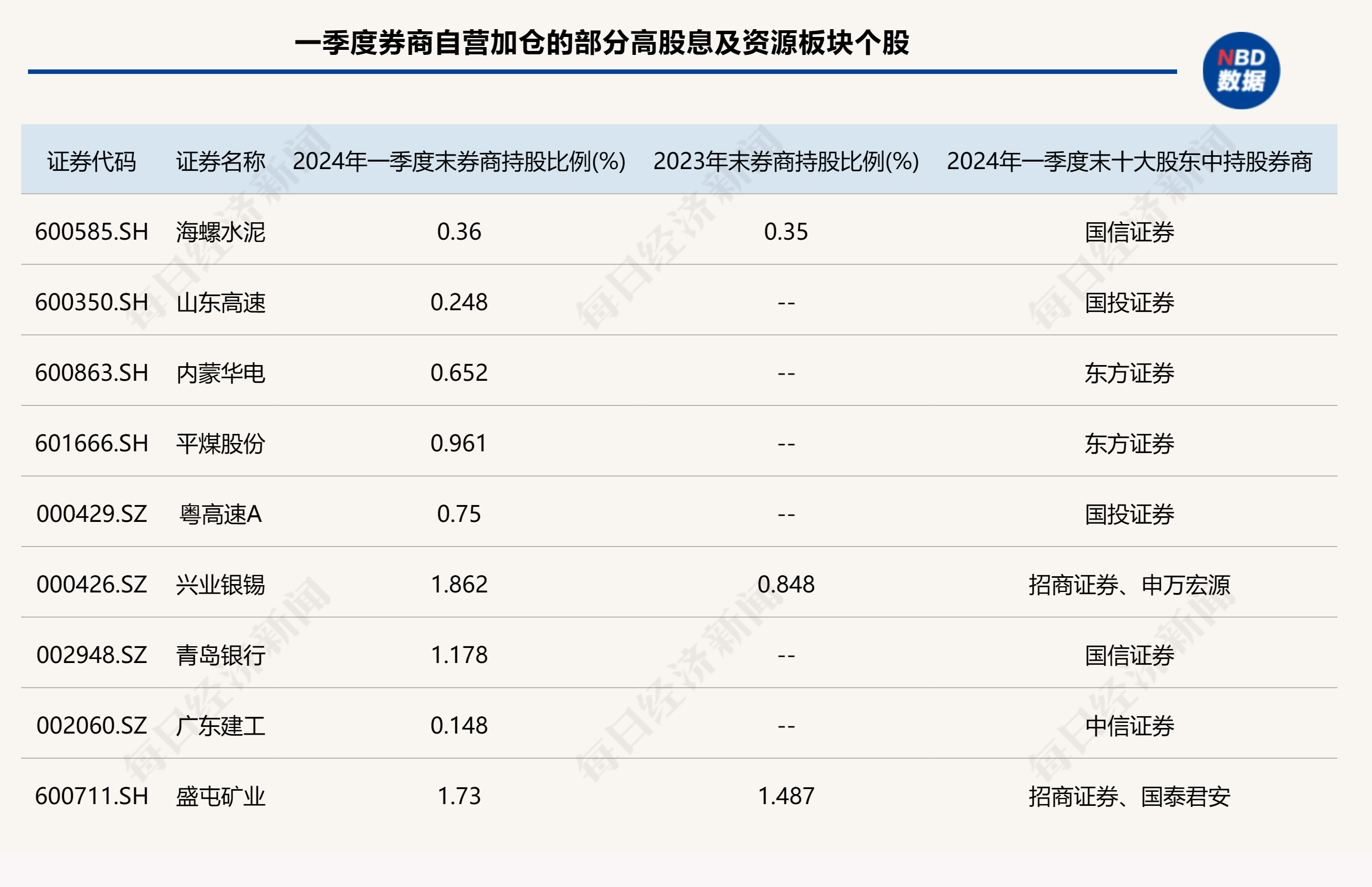Viewport: 1372px width, 887px height.
Task: Click the chart title text
Action: click(601, 43)
